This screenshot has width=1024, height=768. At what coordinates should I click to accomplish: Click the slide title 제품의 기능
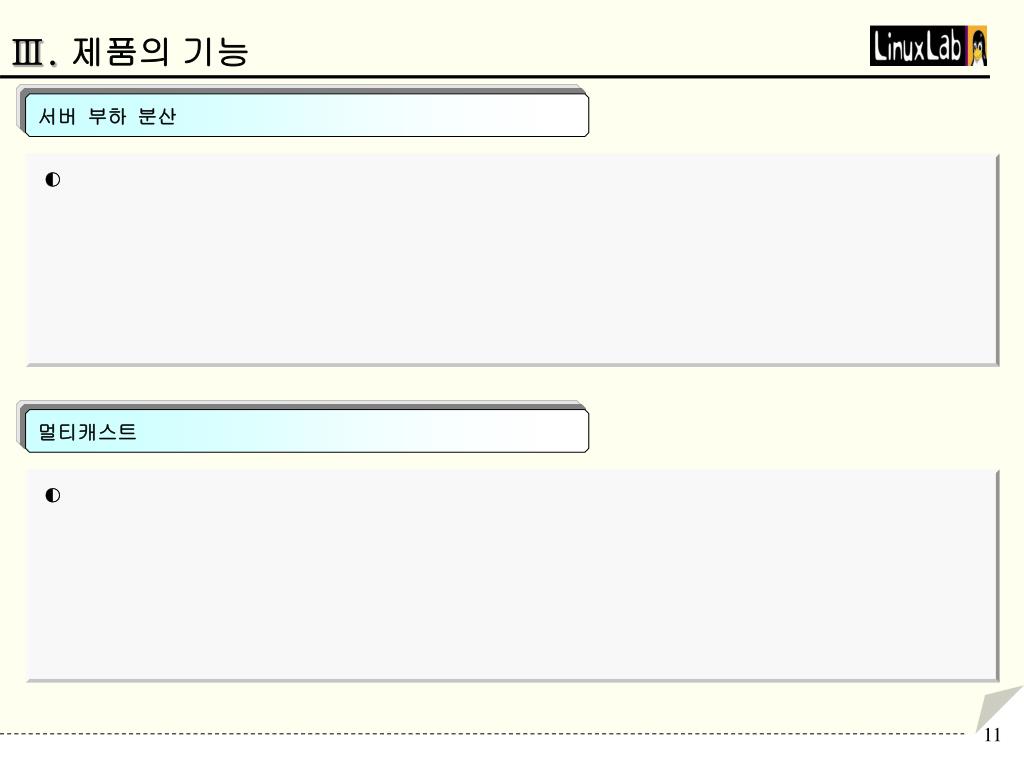pos(161,52)
